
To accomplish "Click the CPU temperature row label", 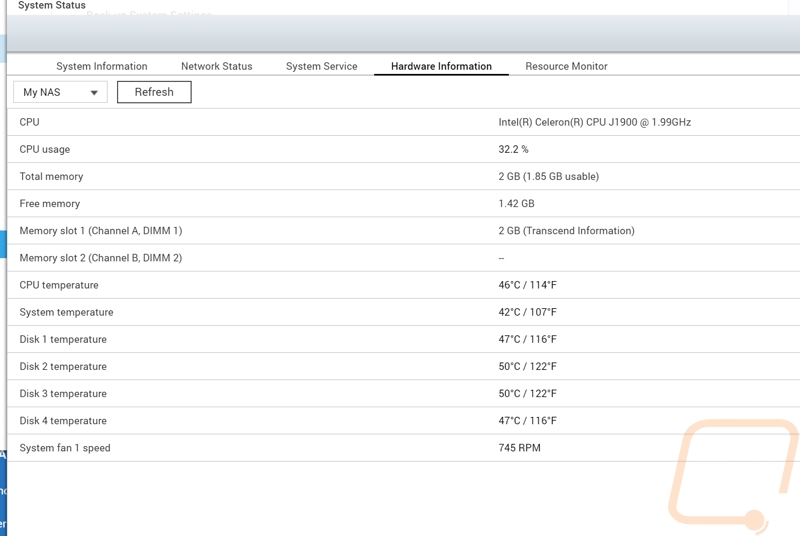I will 59,285.
